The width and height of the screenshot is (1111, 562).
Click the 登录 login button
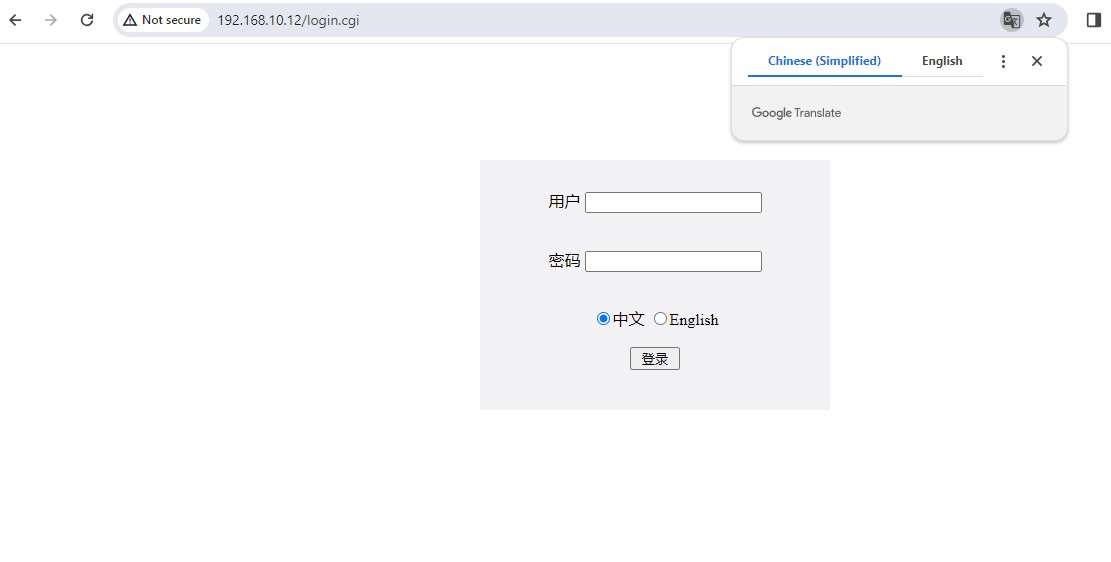click(x=655, y=359)
